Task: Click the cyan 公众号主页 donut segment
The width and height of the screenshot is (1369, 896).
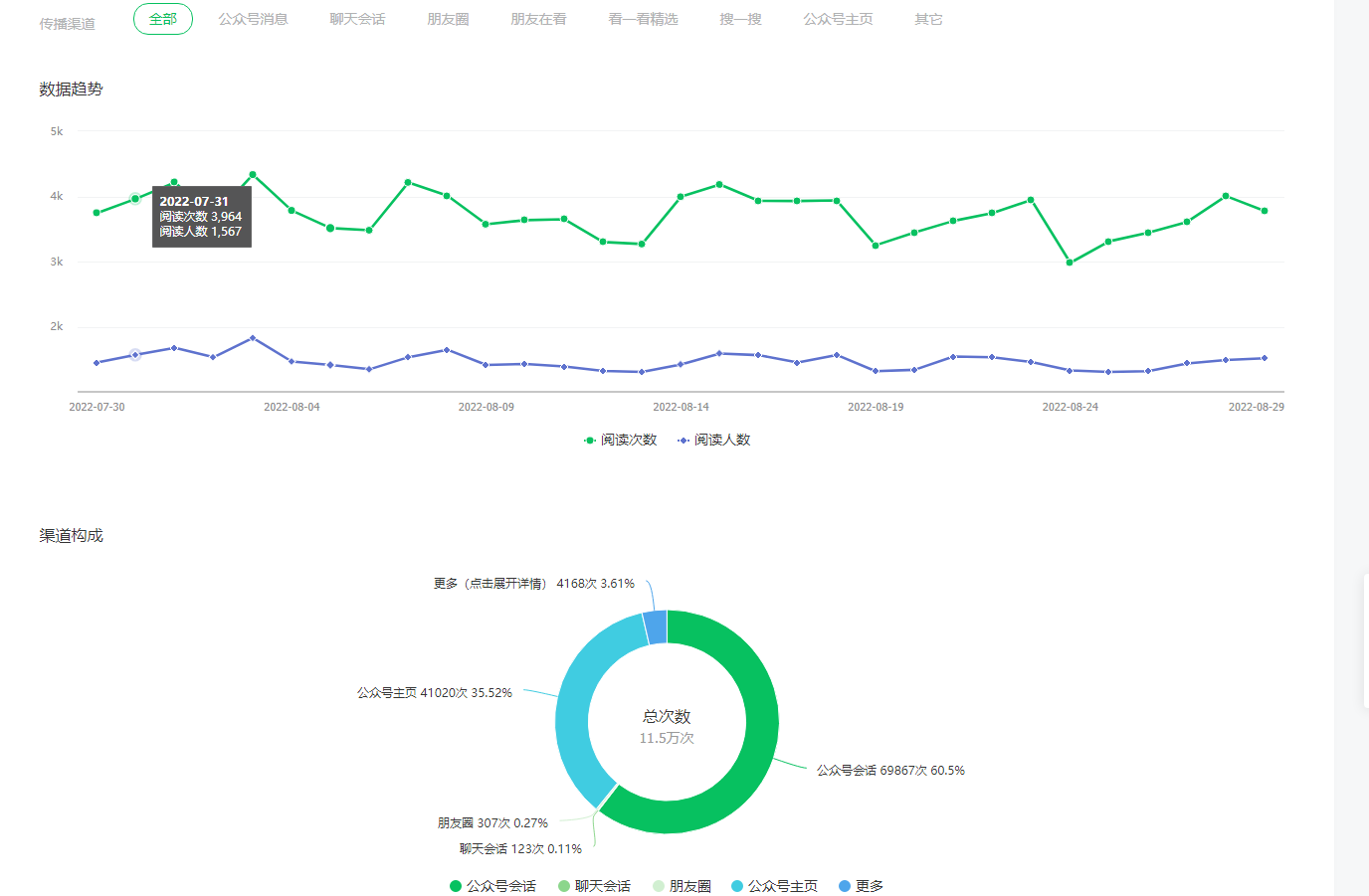Action: pos(577,696)
